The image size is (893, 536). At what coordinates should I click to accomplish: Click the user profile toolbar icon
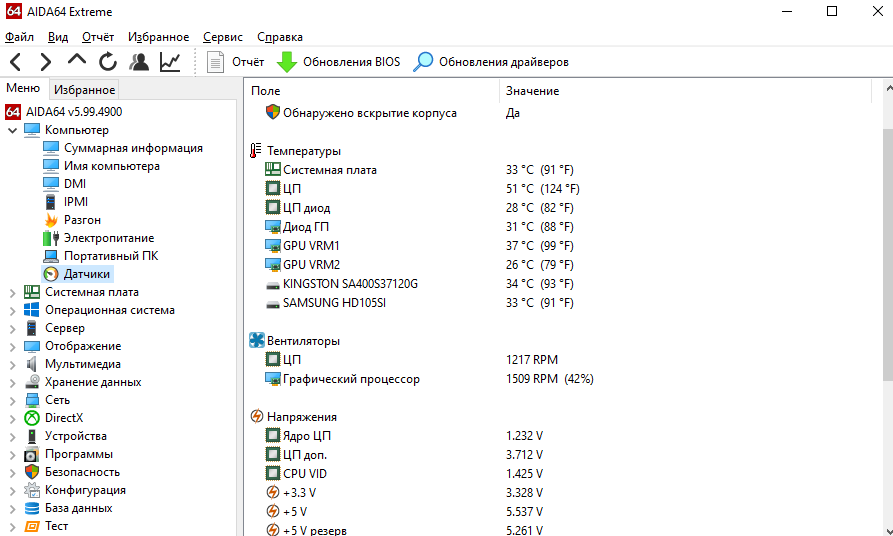click(139, 62)
